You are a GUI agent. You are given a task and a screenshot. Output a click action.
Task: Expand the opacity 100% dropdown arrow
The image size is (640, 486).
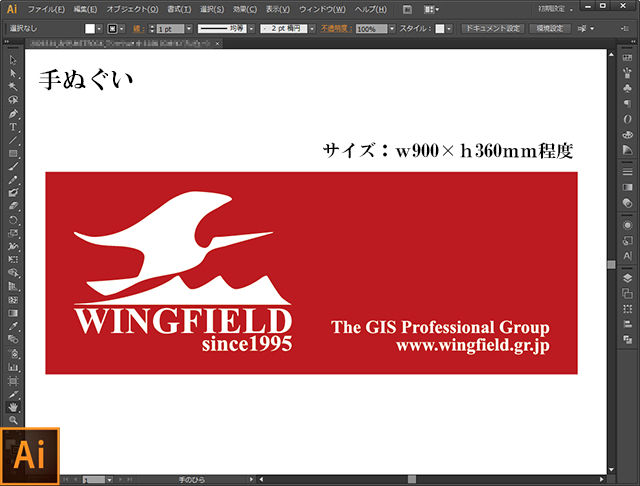click(x=392, y=29)
